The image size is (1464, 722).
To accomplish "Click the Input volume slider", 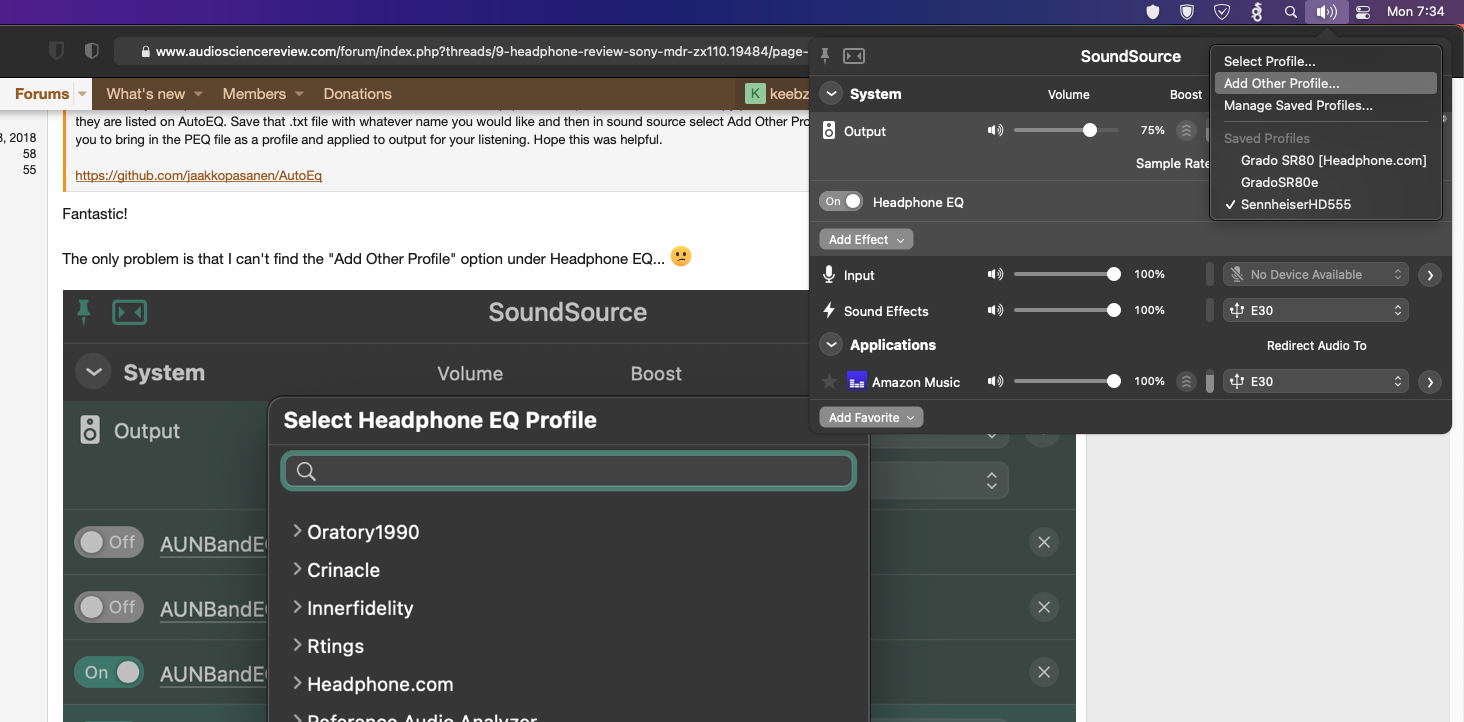I will (1067, 274).
